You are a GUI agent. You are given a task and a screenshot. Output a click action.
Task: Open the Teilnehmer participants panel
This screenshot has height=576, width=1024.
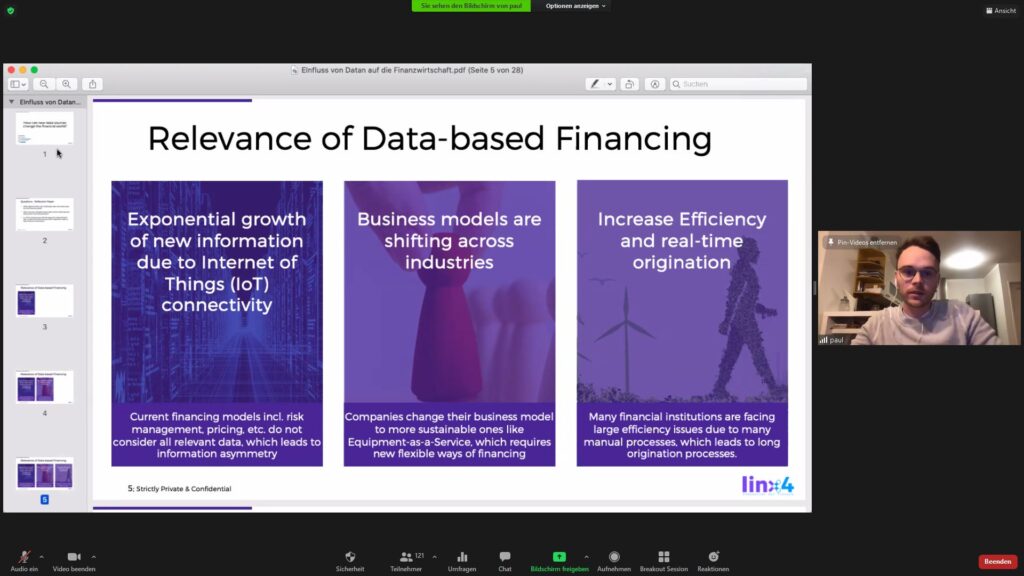(x=407, y=560)
